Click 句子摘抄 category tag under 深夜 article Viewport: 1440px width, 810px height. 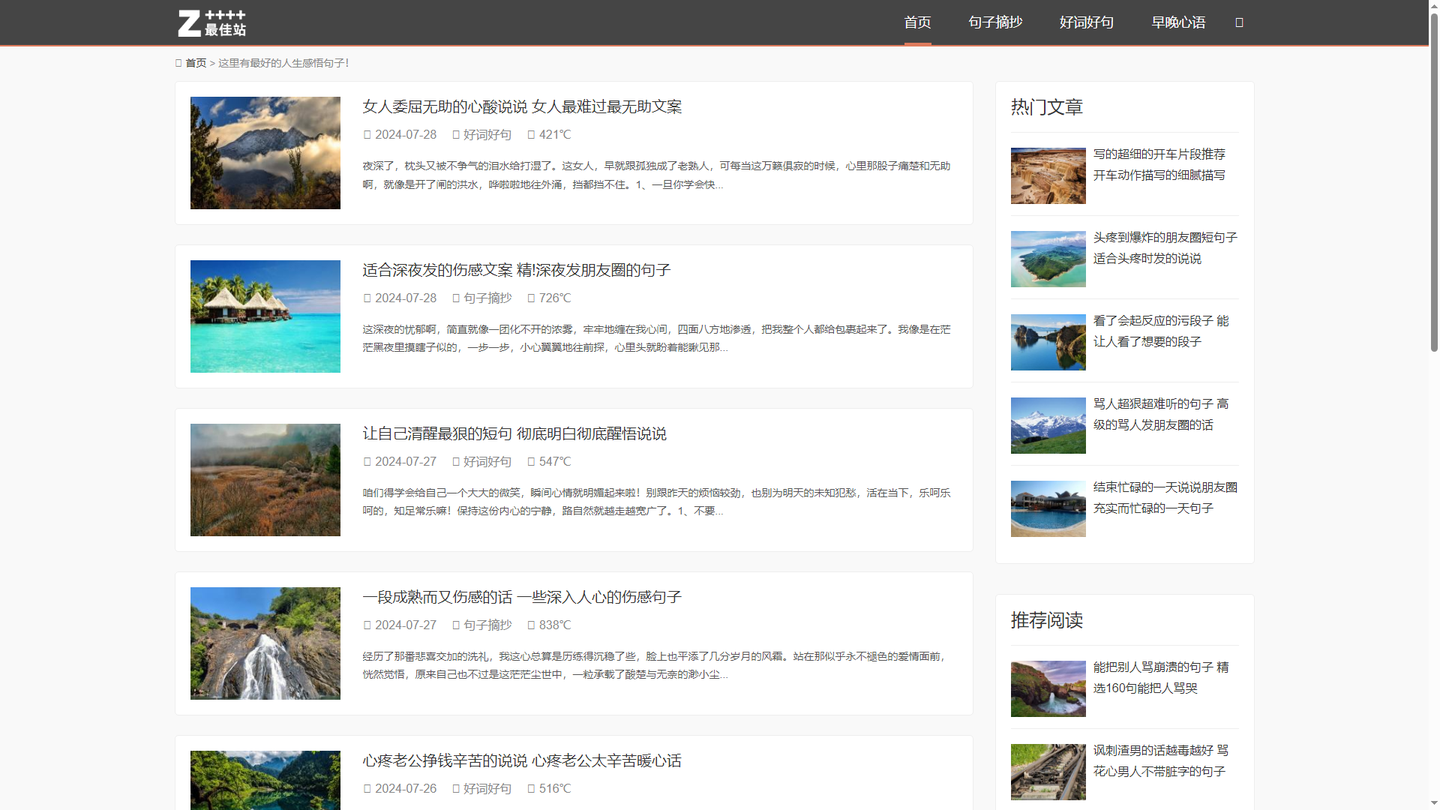point(487,298)
